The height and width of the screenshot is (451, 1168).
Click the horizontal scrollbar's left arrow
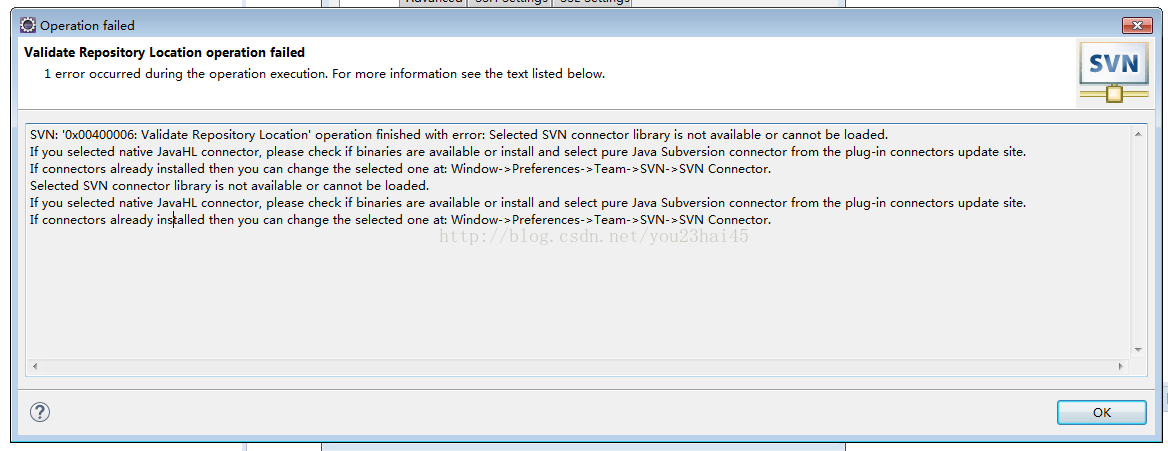34,367
